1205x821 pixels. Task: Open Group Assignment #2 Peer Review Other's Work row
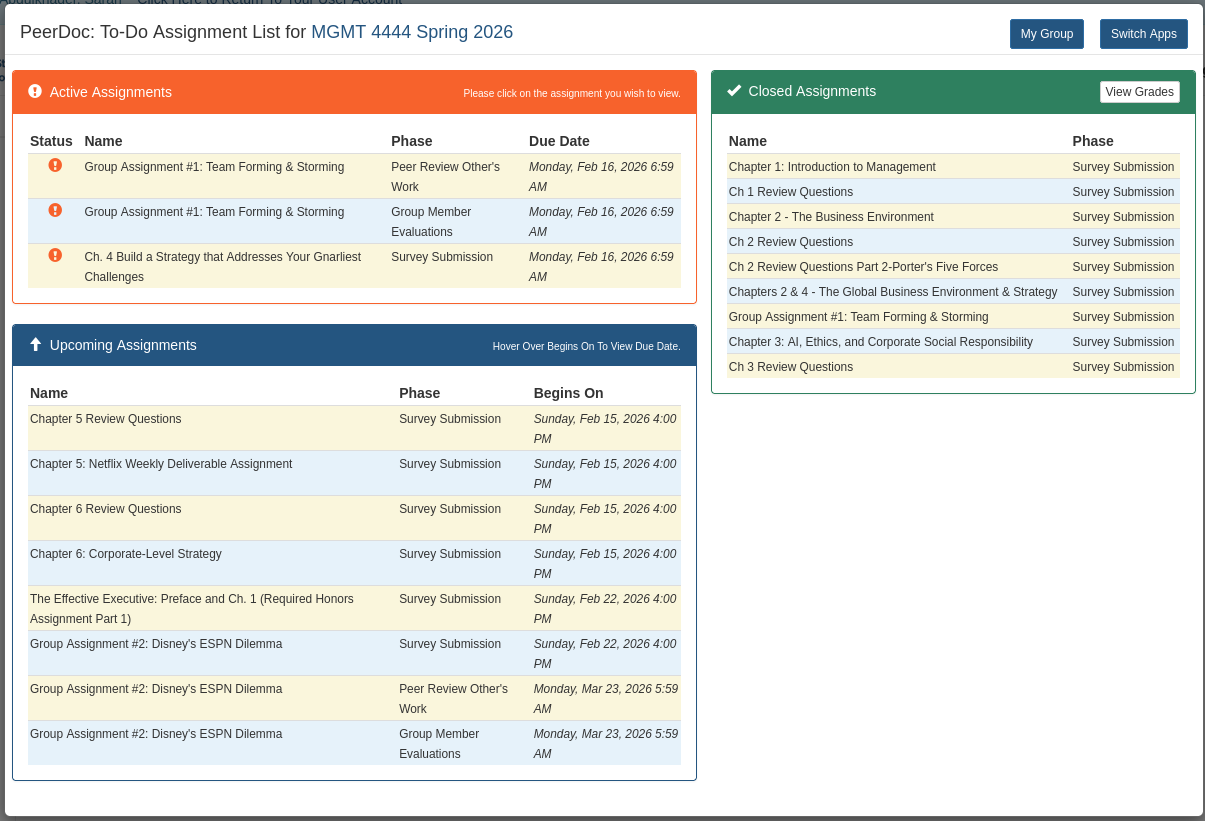tap(156, 688)
